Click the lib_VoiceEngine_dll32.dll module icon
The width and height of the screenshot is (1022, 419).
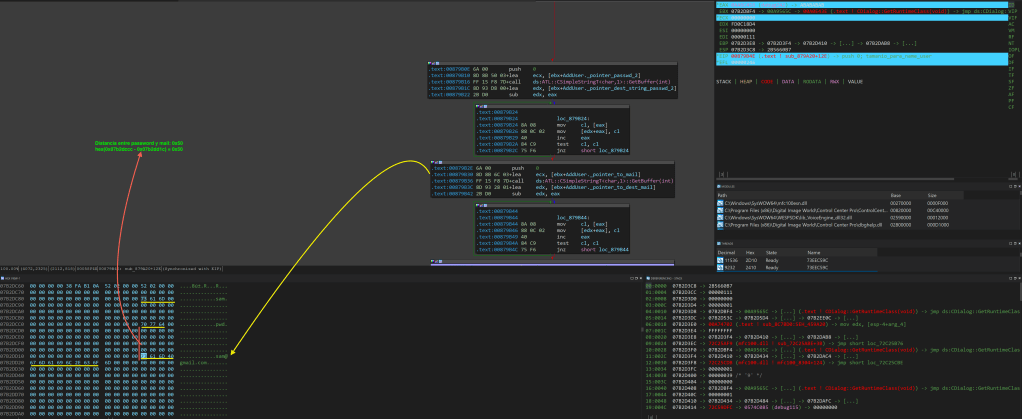pos(722,218)
